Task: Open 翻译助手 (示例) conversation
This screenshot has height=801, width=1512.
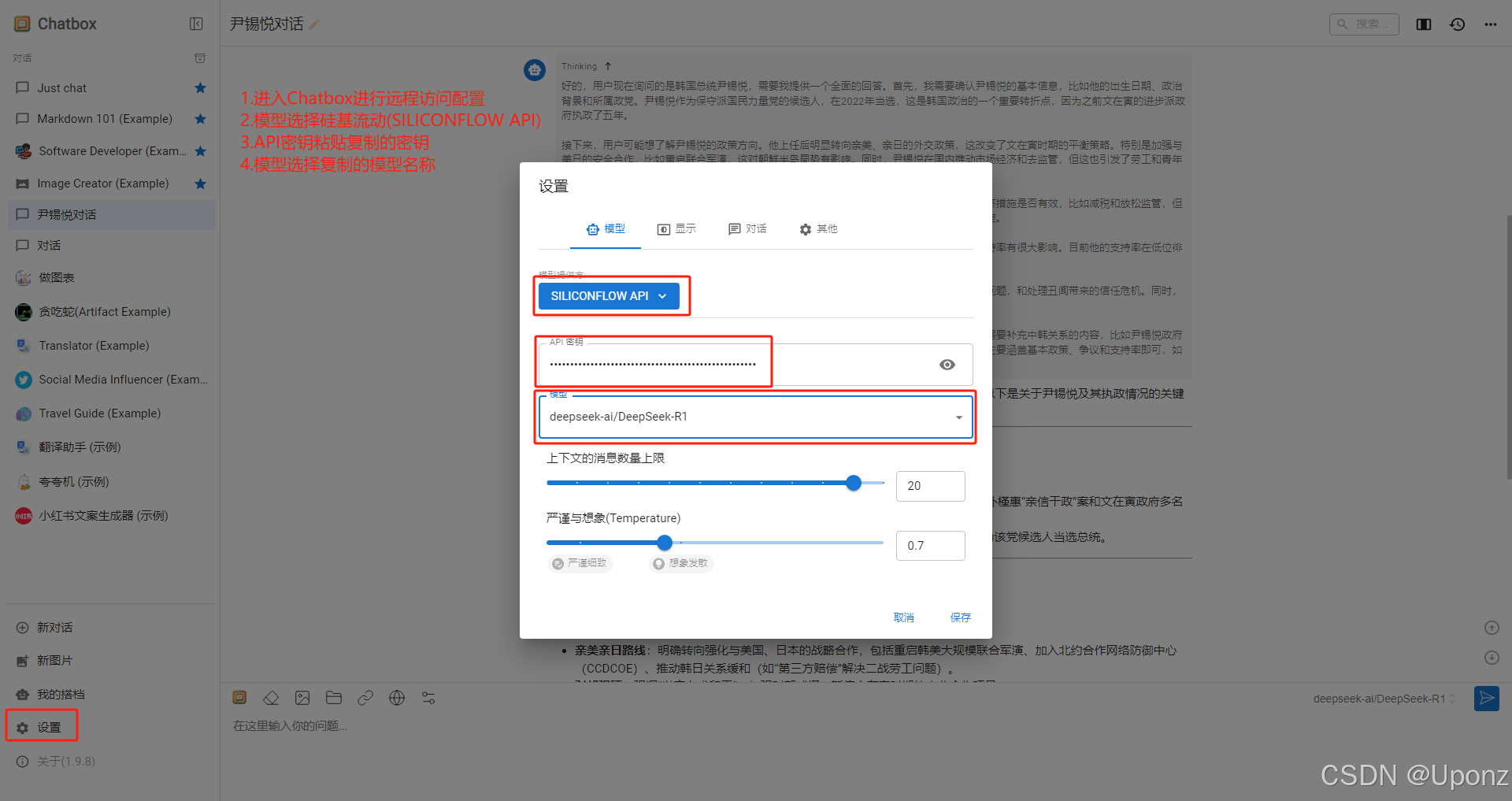Action: click(x=111, y=447)
